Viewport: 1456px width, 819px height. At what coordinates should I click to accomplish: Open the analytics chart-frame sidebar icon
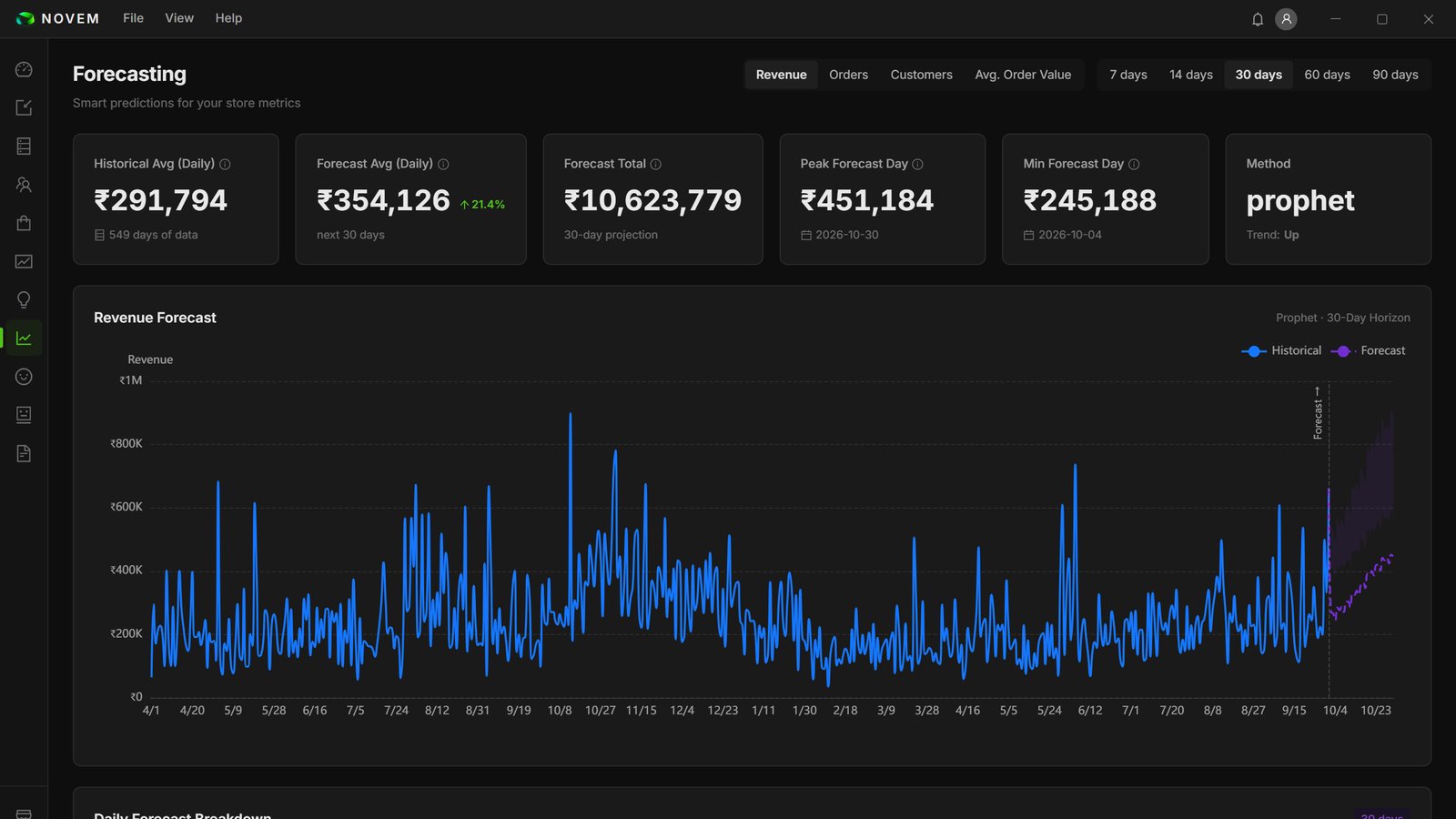[x=24, y=261]
